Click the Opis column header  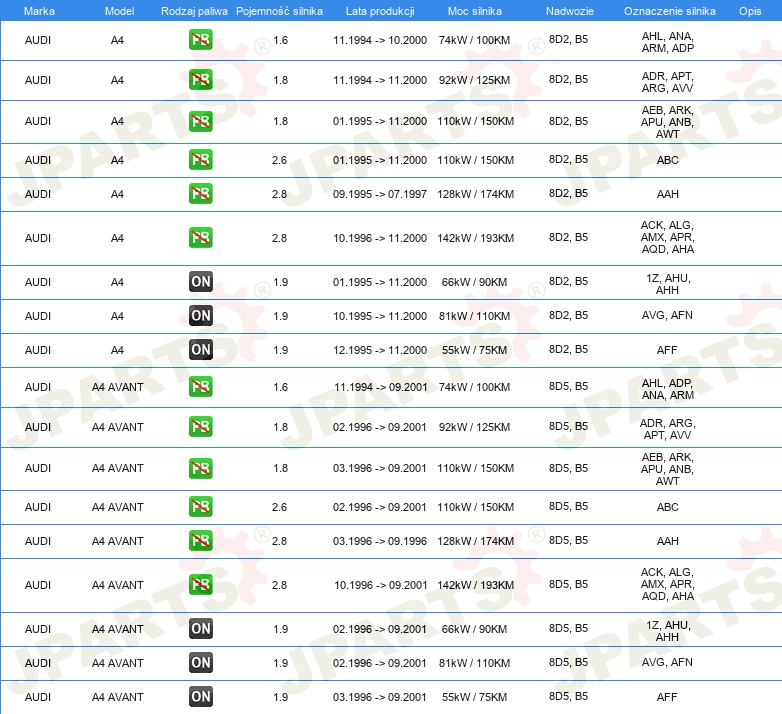point(750,11)
